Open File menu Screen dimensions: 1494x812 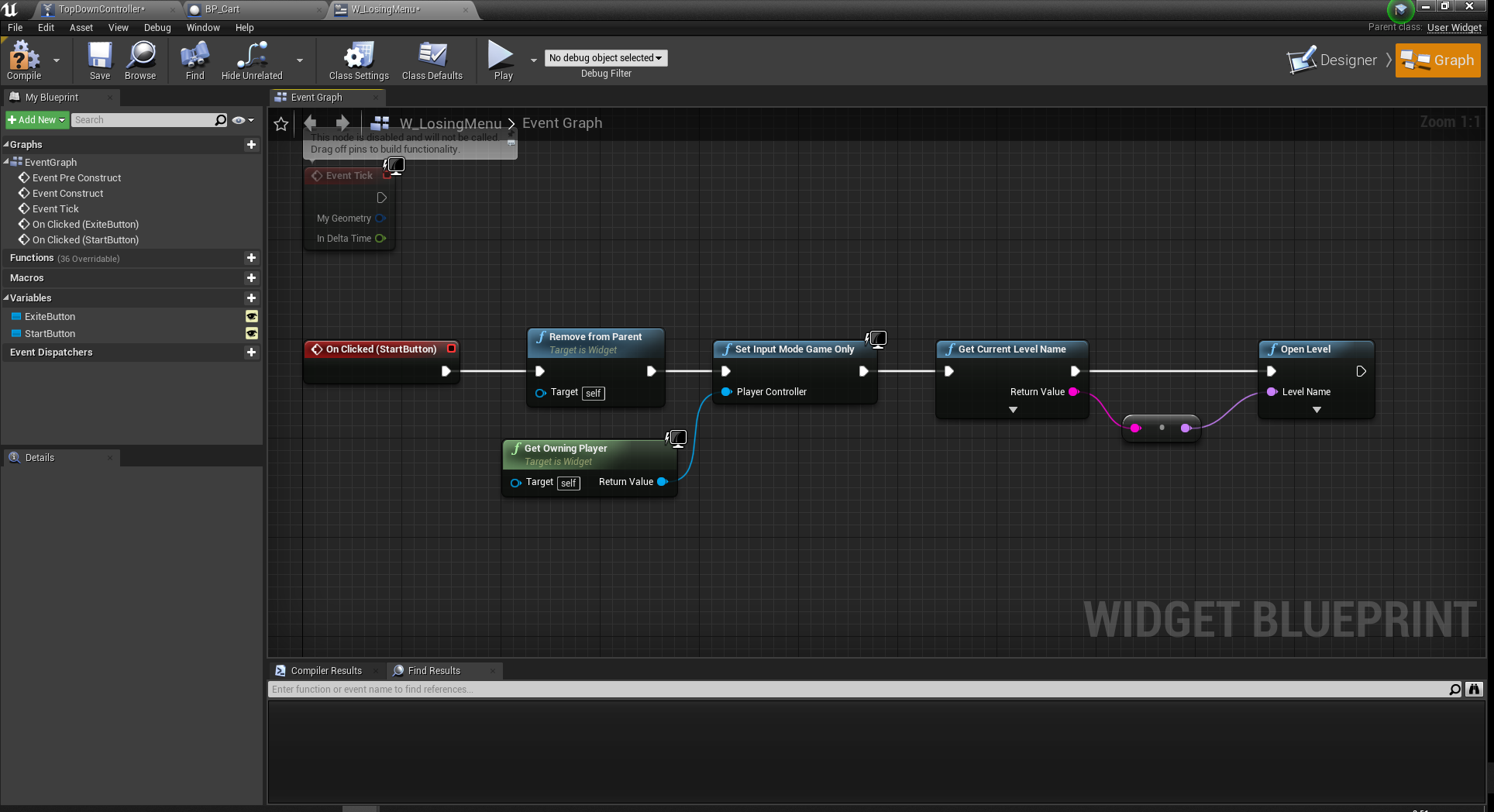pos(15,28)
